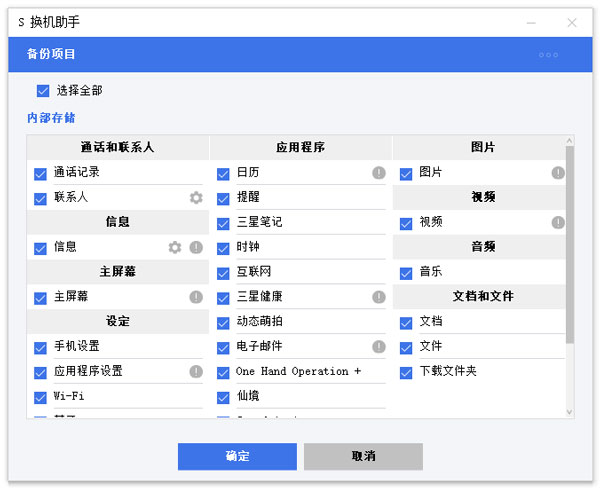
Task: Click info icon beside 视频
Action: (558, 222)
